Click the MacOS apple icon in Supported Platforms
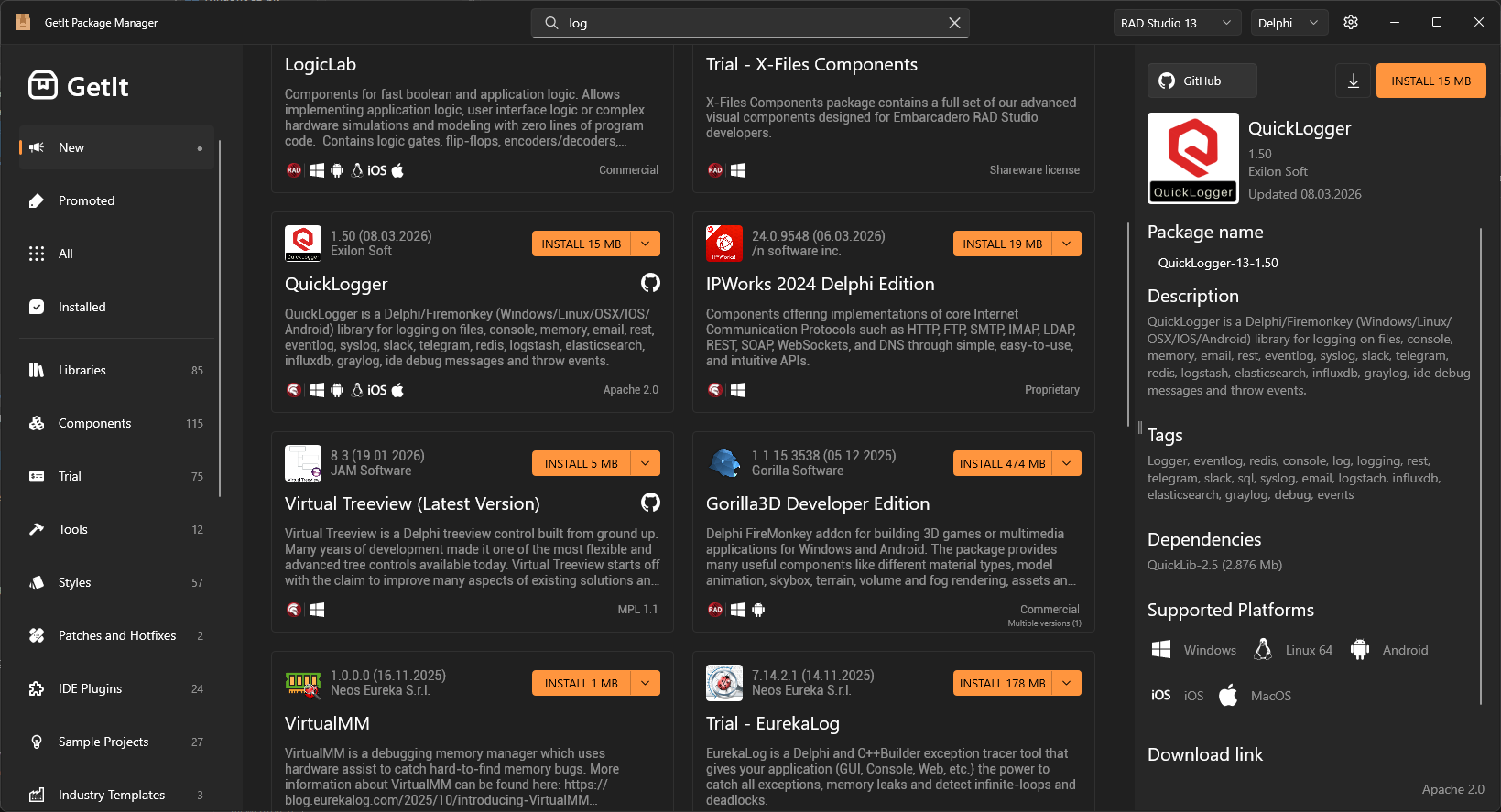This screenshot has width=1501, height=812. [x=1228, y=695]
